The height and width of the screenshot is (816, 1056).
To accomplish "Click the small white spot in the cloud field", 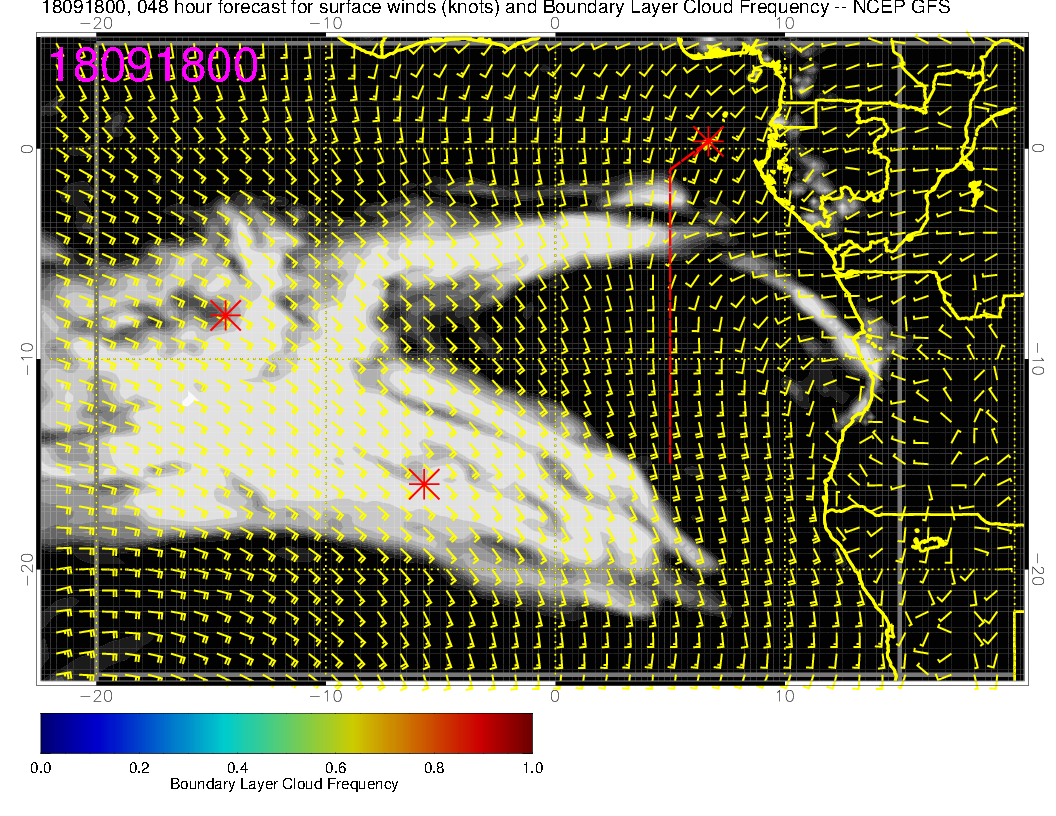I will (189, 400).
